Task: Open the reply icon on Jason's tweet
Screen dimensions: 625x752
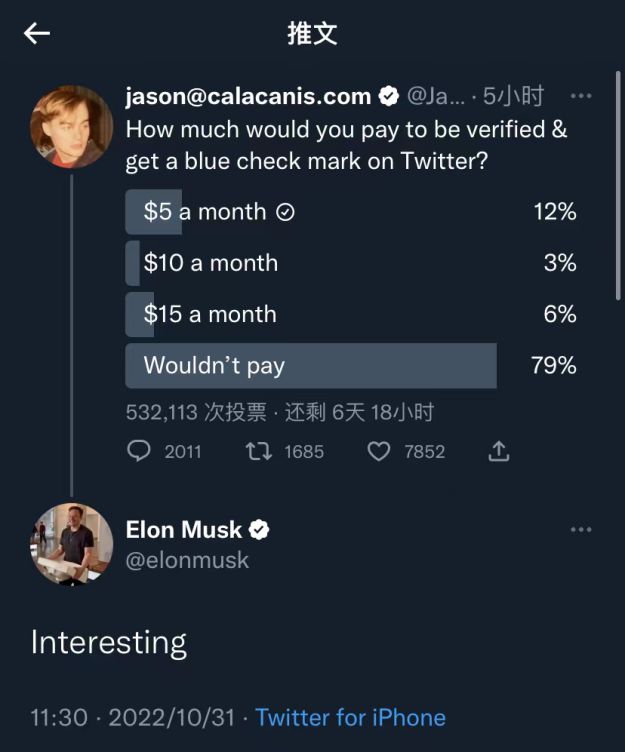Action: (139, 451)
